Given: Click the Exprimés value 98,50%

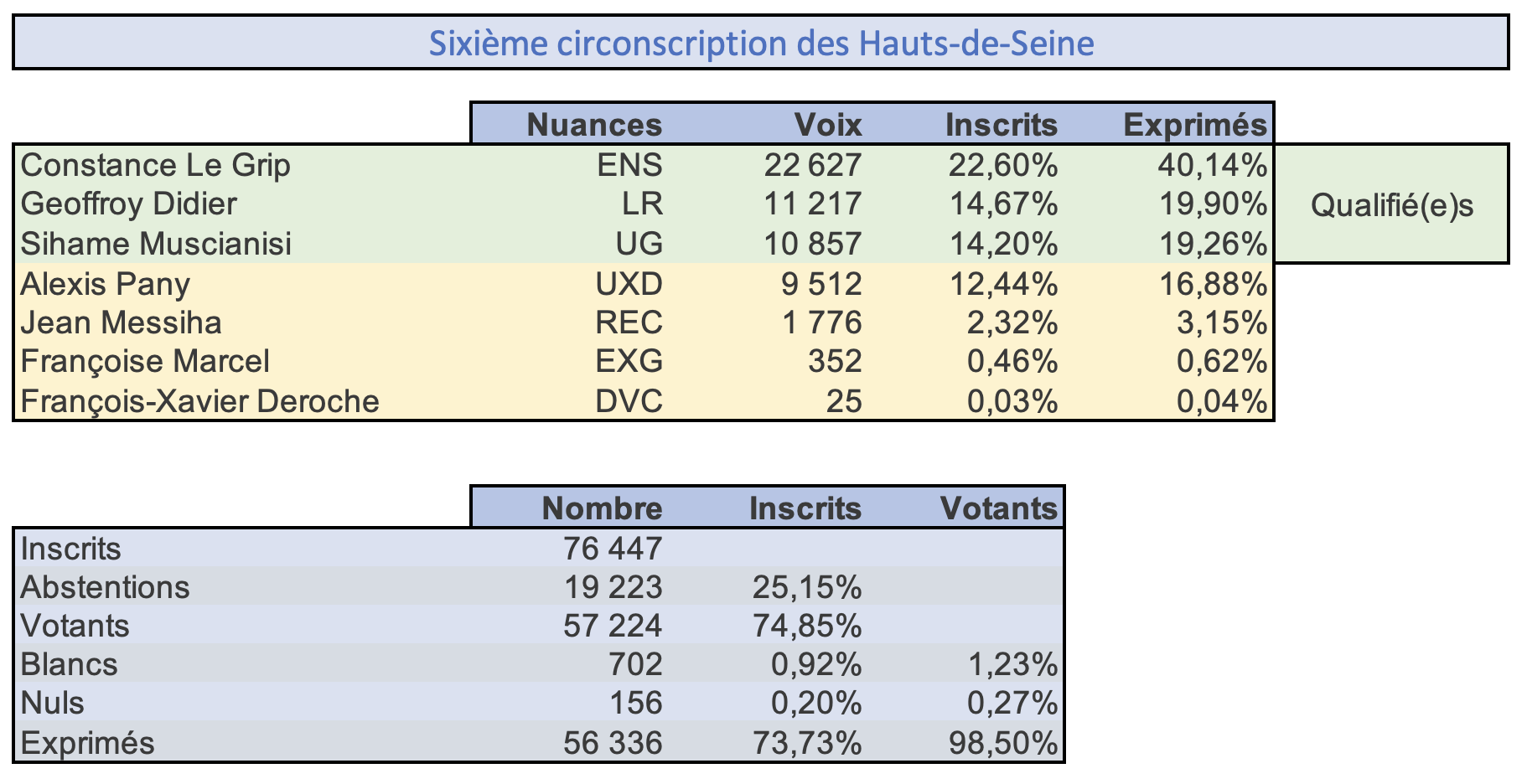Looking at the screenshot, I should [x=1002, y=743].
